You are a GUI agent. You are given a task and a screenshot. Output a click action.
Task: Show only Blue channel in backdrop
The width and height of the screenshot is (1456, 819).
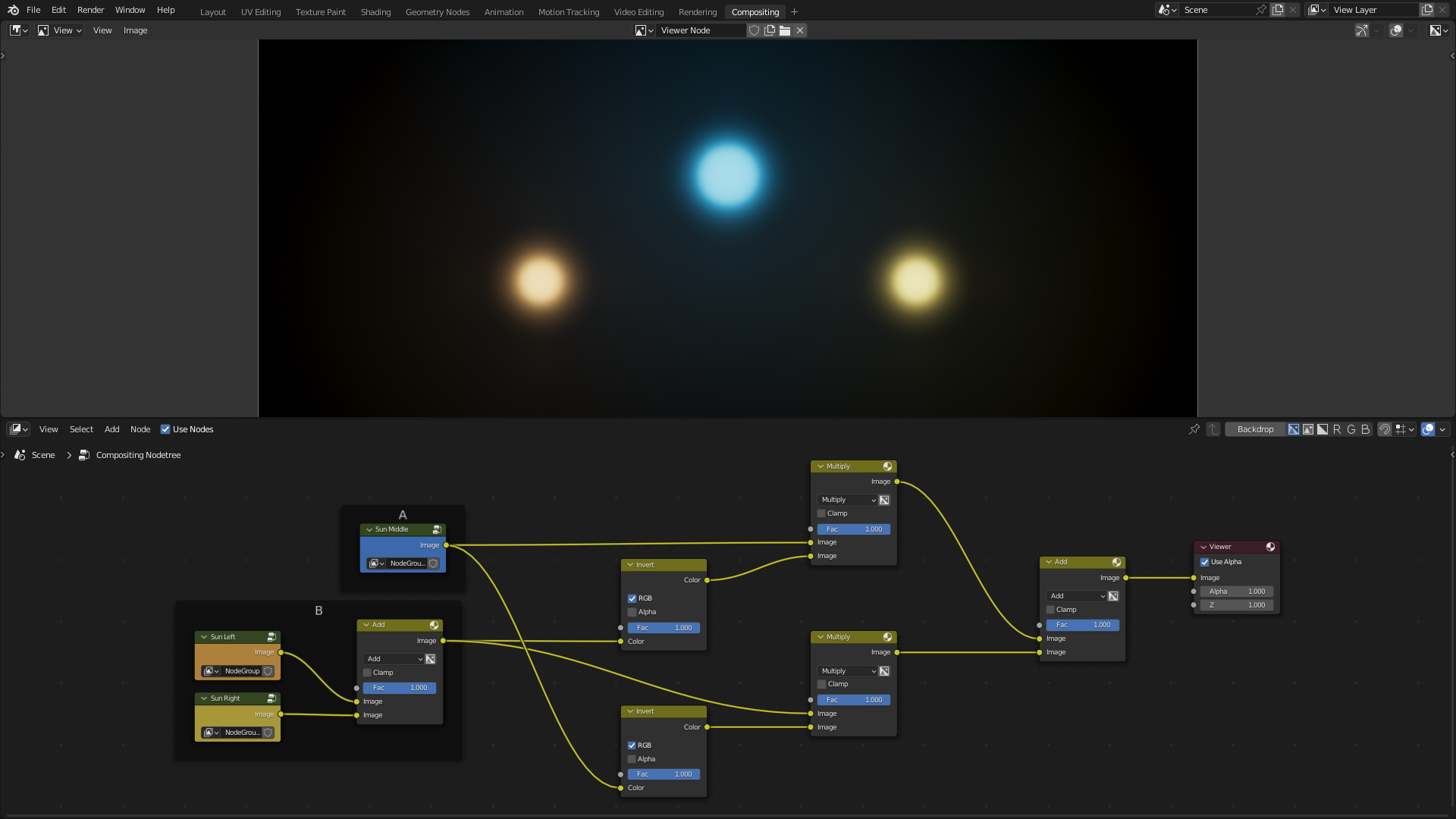click(1366, 429)
